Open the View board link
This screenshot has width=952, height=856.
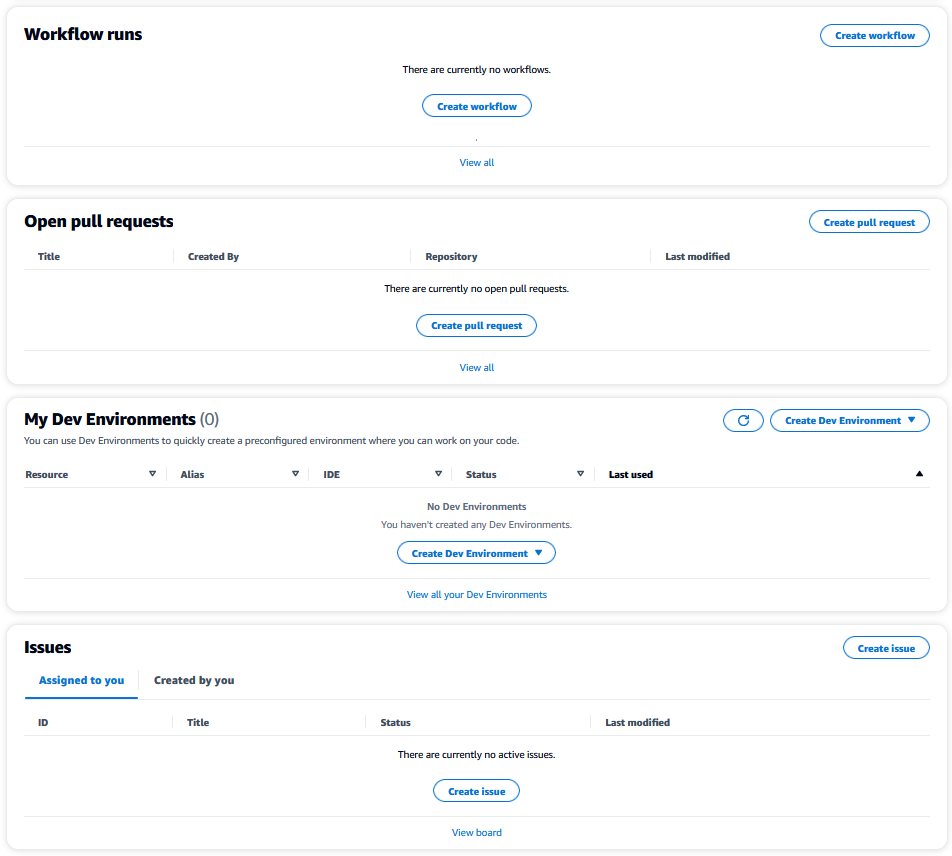(x=476, y=832)
